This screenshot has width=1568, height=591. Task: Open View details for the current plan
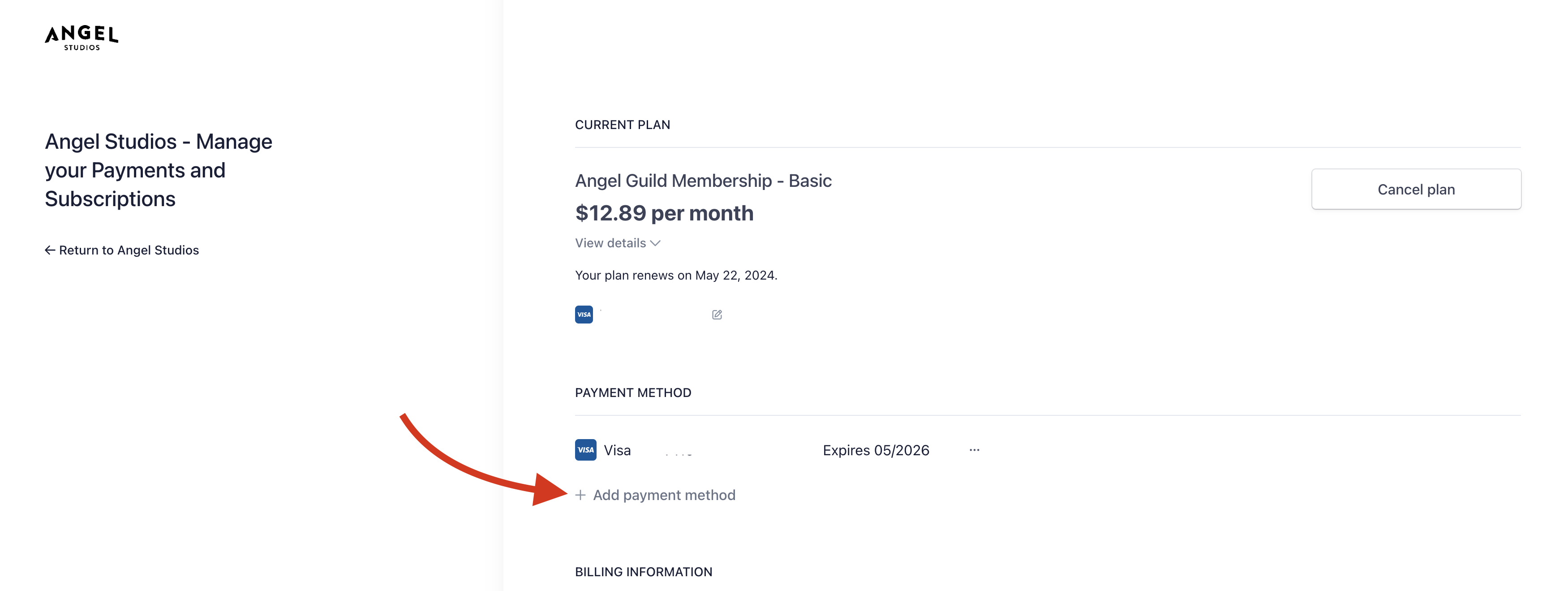(617, 243)
